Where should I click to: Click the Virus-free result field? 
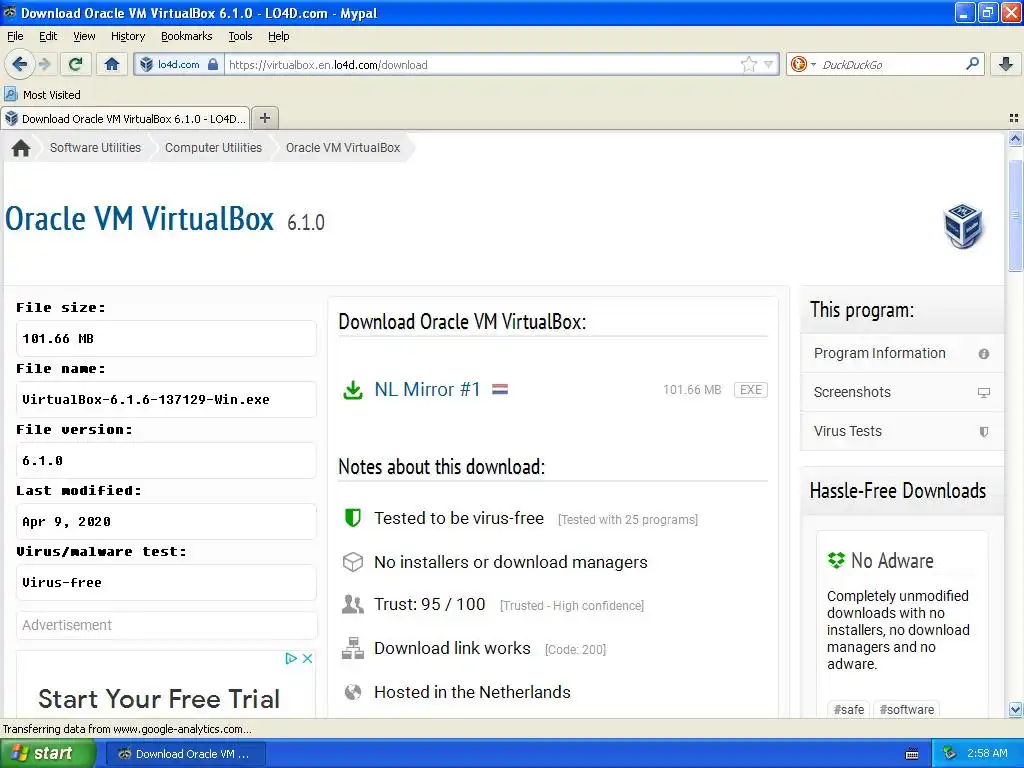(x=166, y=582)
